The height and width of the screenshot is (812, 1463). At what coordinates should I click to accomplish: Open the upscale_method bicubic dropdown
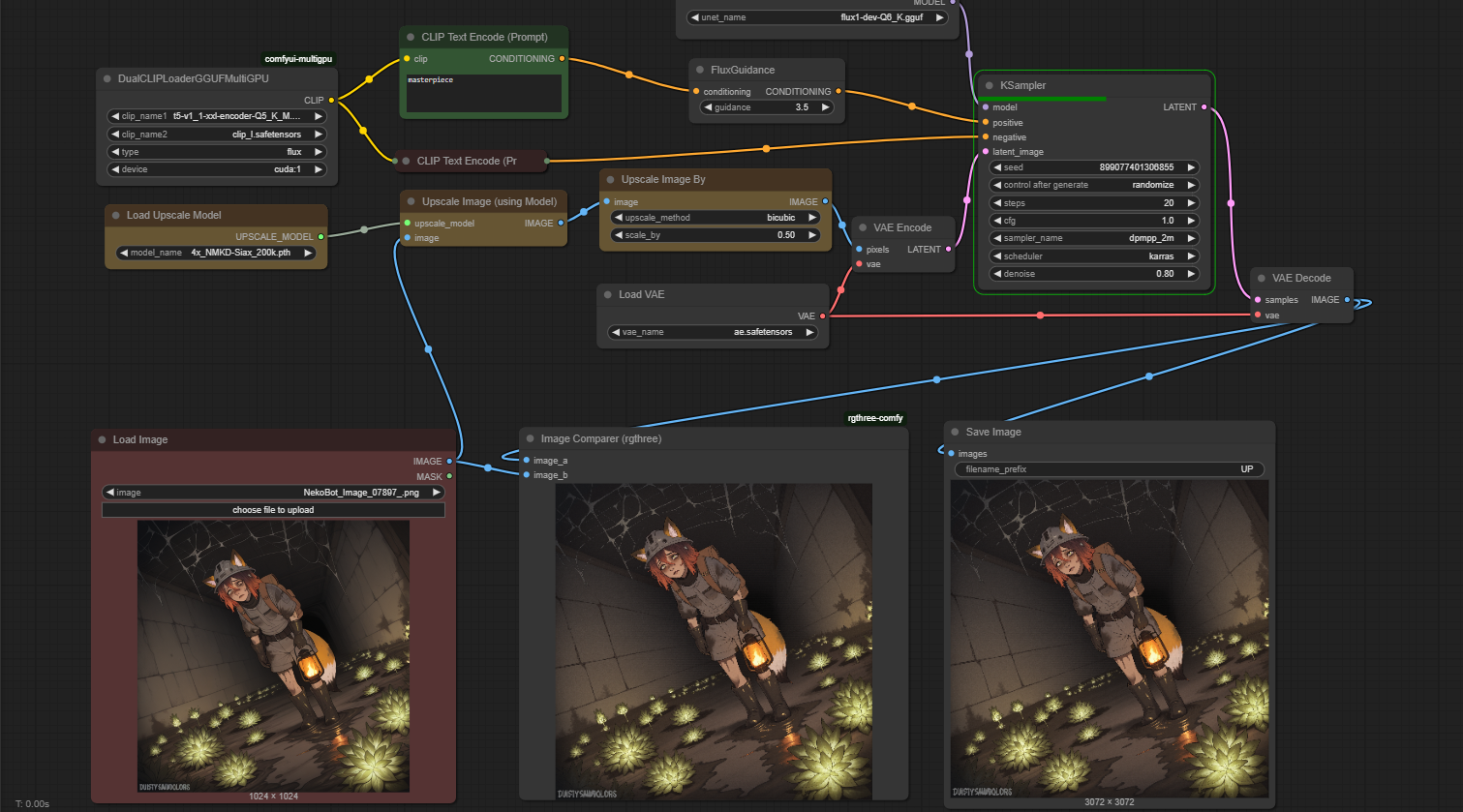(716, 218)
